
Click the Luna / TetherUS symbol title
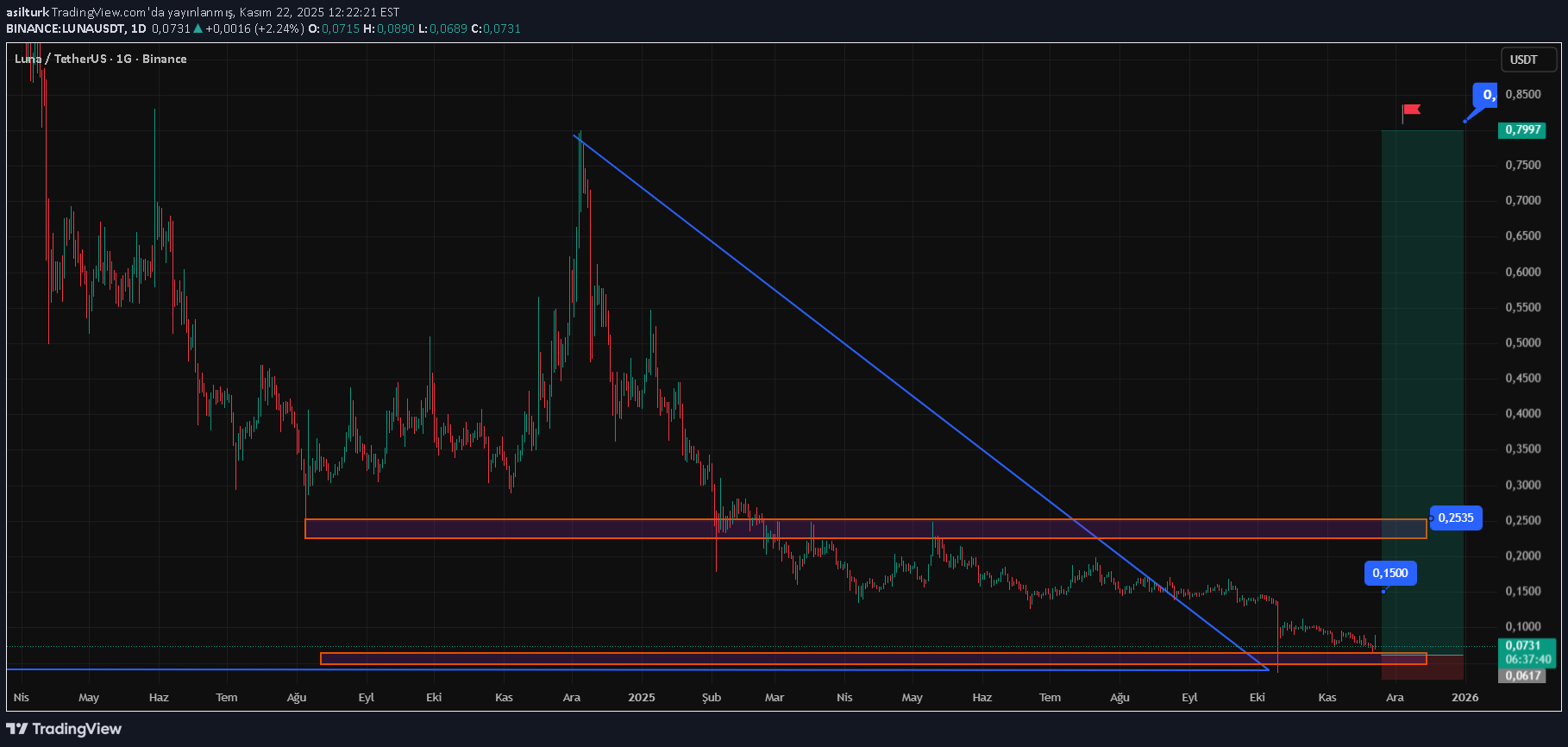point(100,59)
